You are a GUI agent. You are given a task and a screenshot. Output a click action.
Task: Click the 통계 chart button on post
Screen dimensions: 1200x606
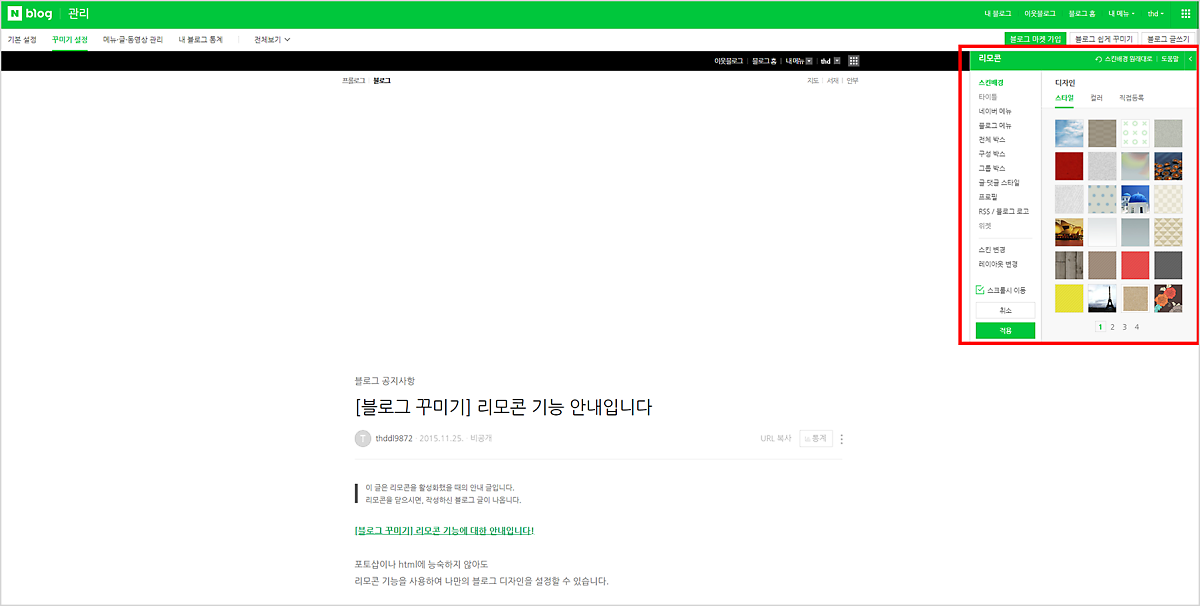tap(815, 438)
